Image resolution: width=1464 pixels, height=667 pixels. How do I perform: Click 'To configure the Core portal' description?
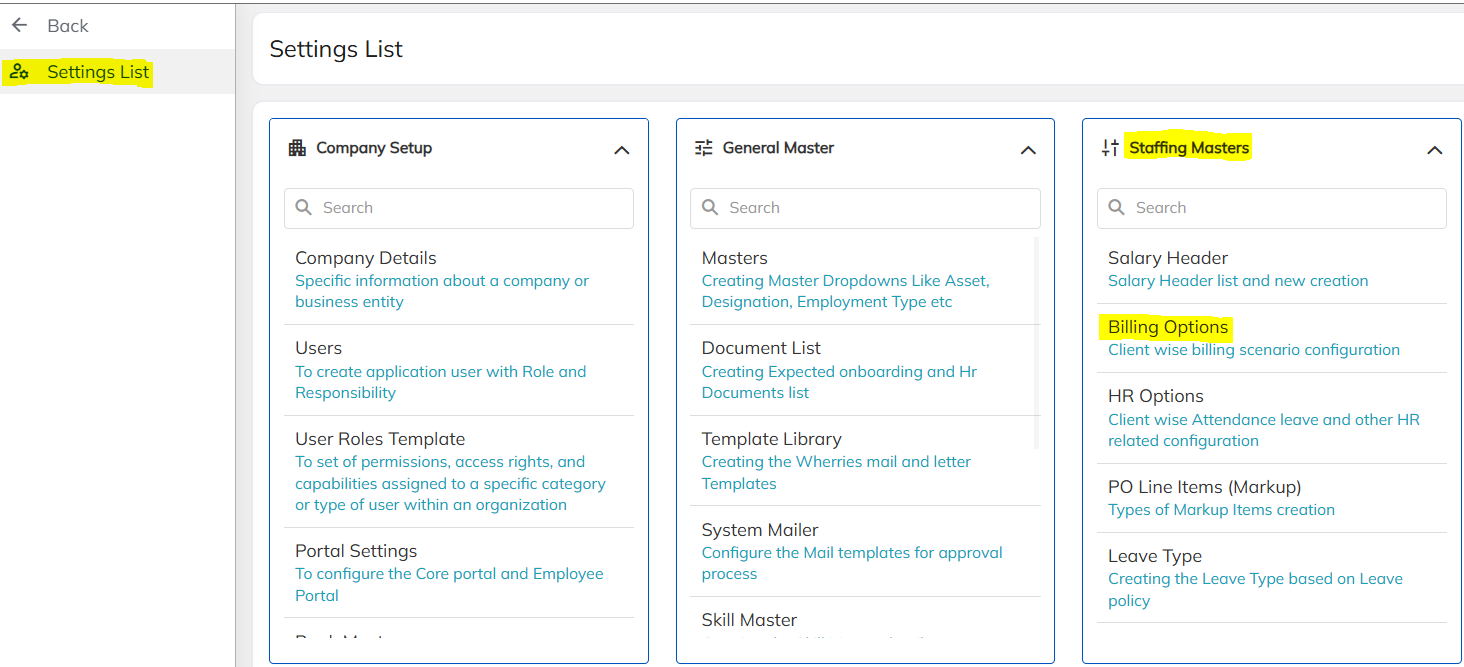coord(449,584)
